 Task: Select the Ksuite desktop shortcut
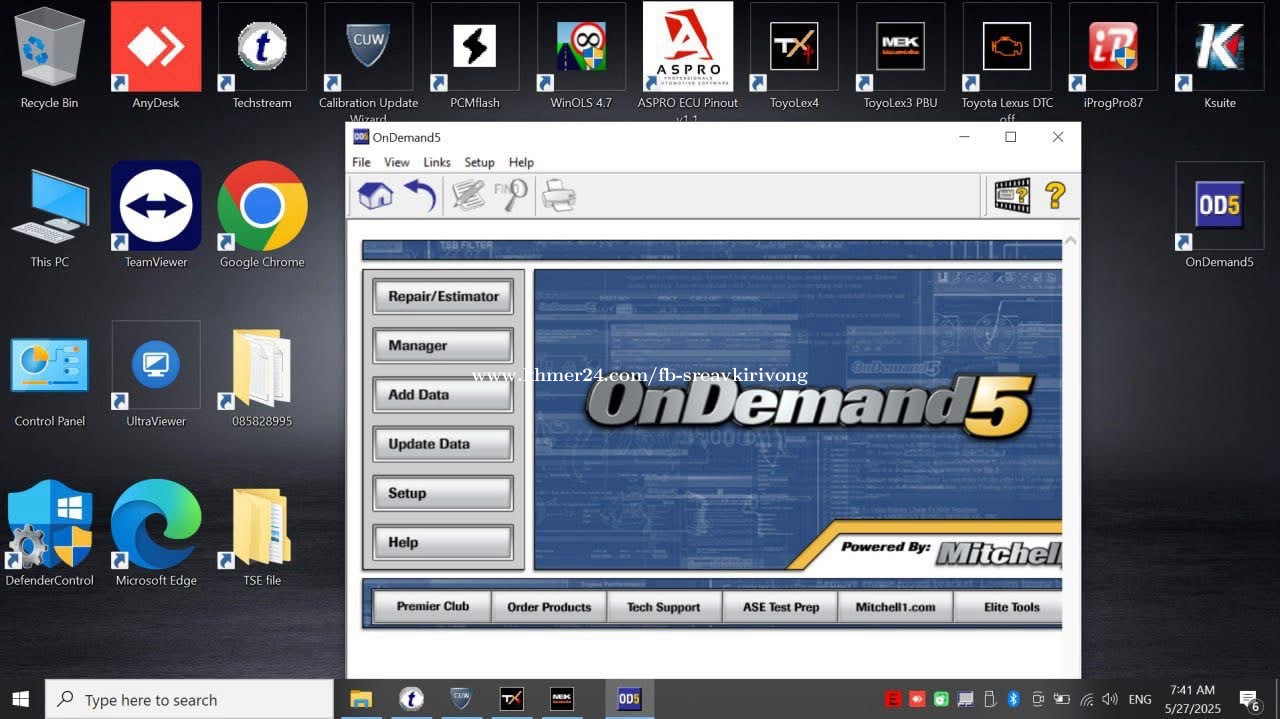point(1219,58)
